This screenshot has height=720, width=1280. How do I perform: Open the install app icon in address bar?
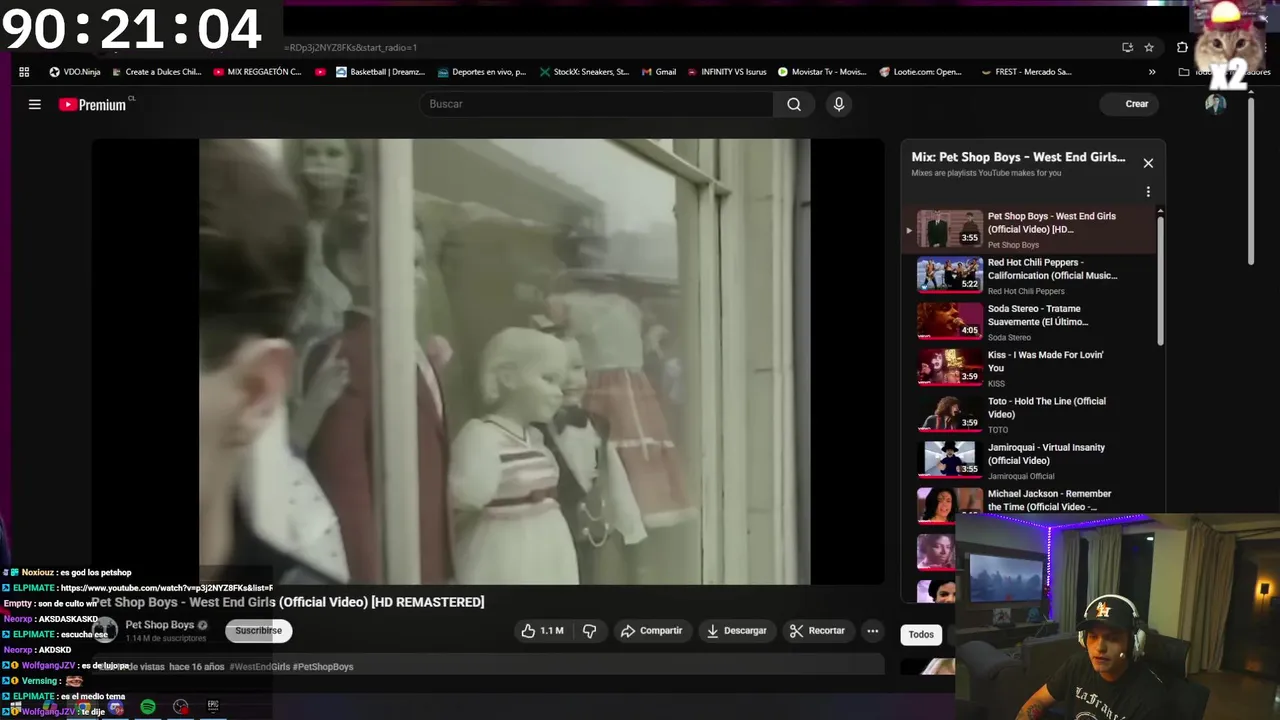pyautogui.click(x=1127, y=47)
